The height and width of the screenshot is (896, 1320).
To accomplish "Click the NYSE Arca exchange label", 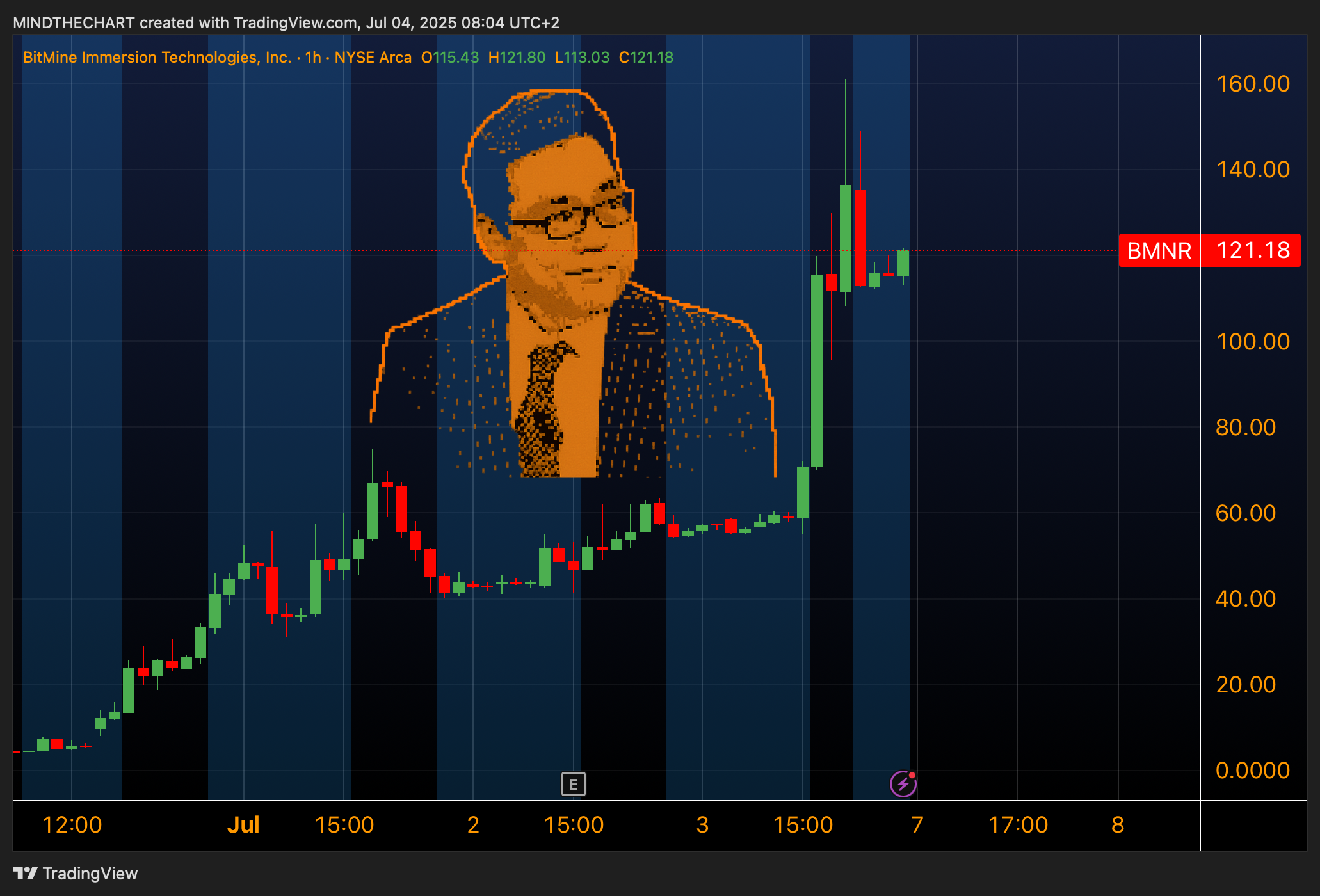I will 373,57.
